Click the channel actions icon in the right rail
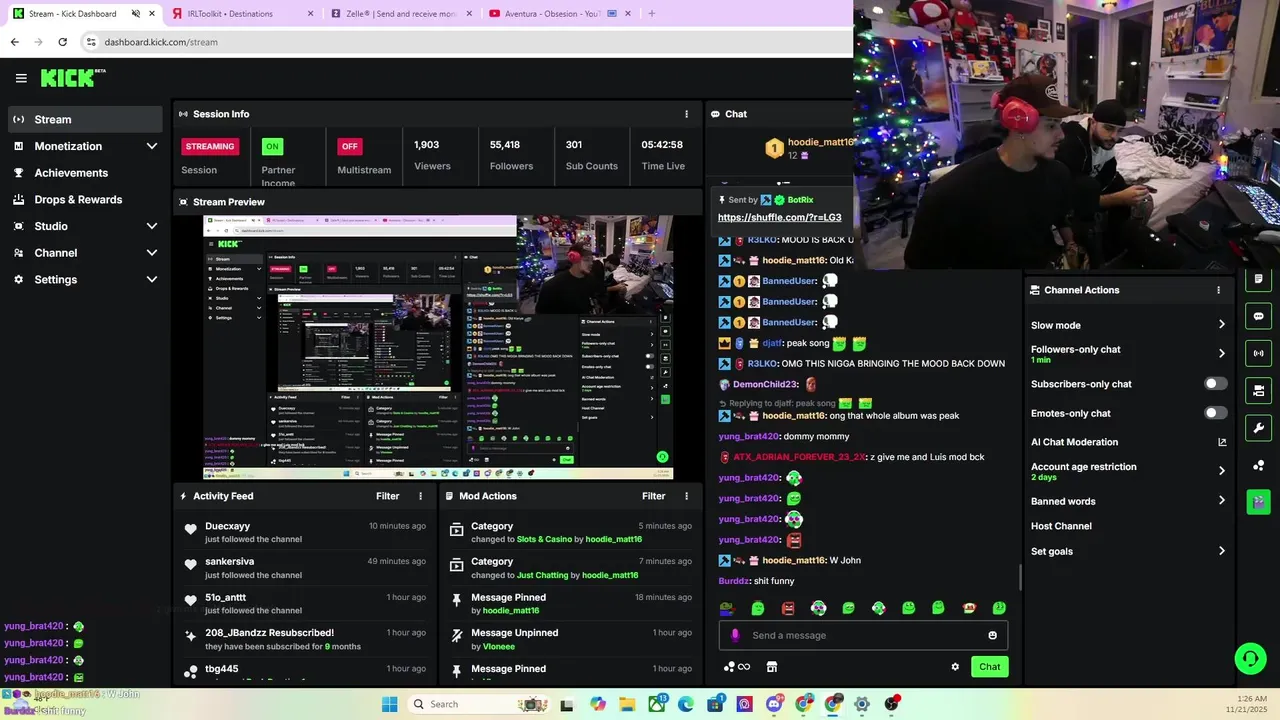This screenshot has width=1280, height=720. point(1258,390)
